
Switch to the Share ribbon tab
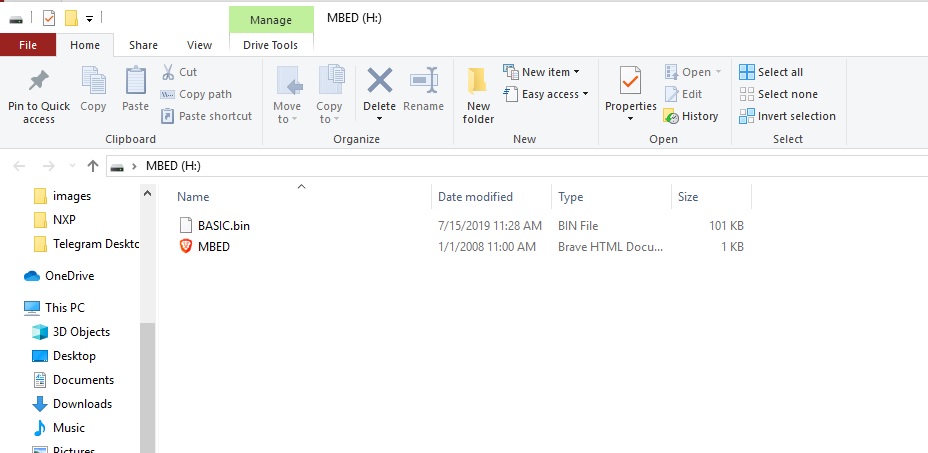pyautogui.click(x=143, y=45)
